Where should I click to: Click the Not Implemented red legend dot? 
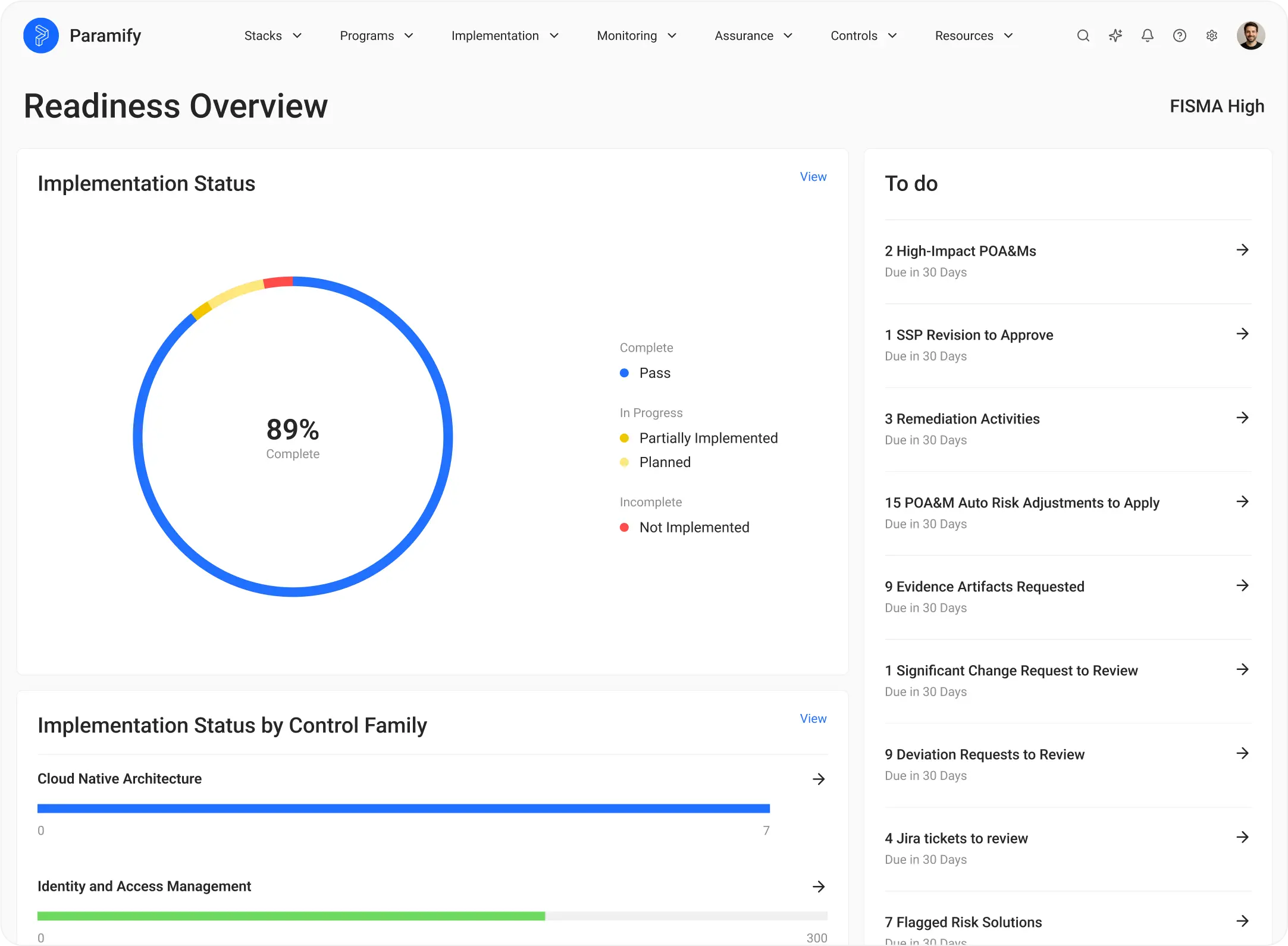[x=624, y=527]
